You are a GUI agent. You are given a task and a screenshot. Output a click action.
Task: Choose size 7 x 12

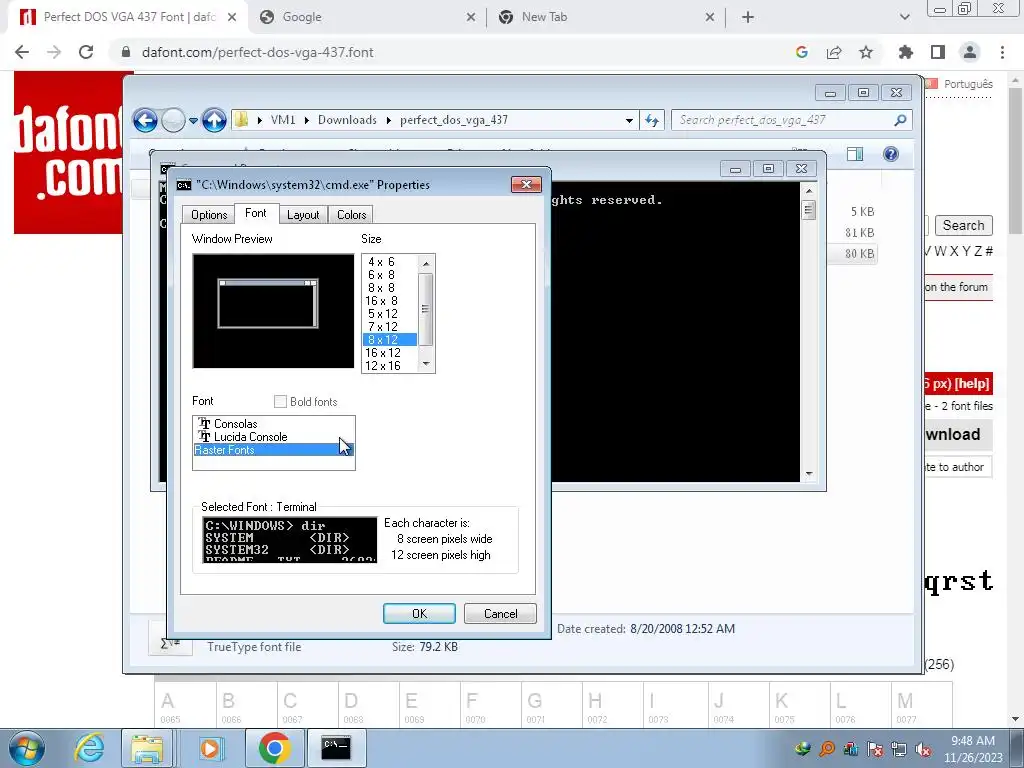(390, 327)
